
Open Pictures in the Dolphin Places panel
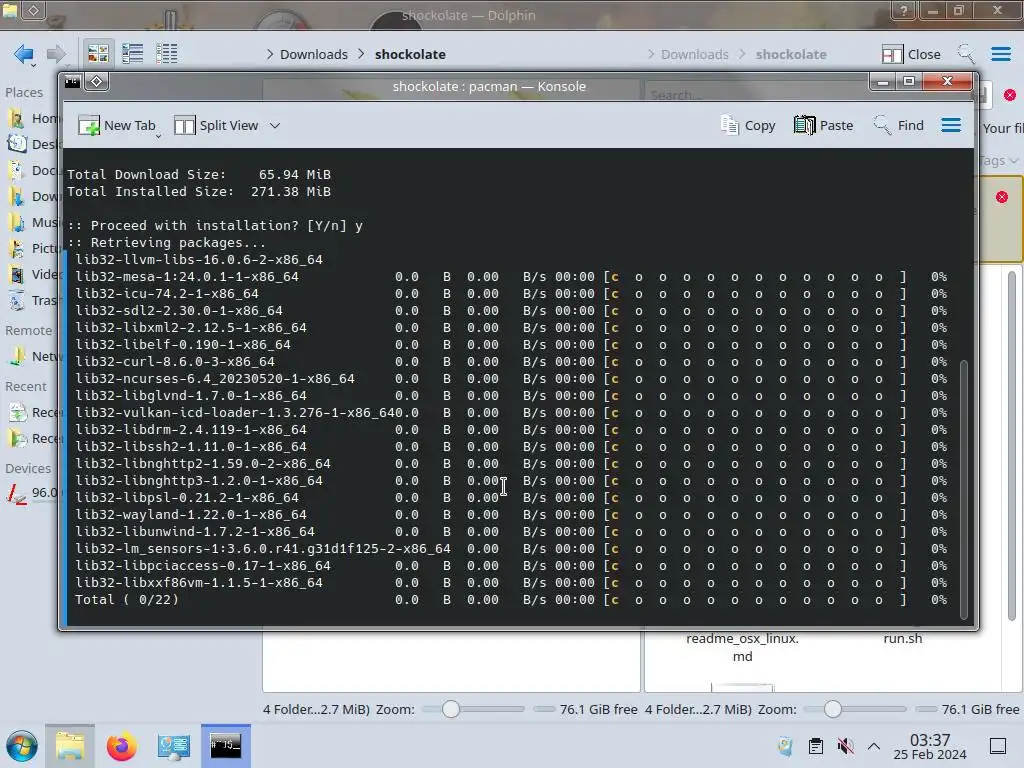click(33, 249)
